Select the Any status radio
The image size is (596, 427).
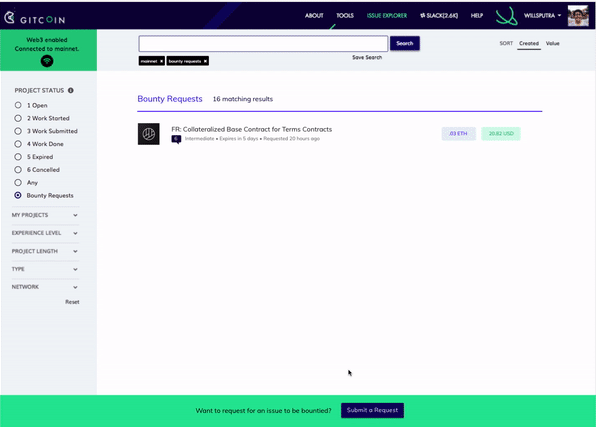tap(18, 183)
